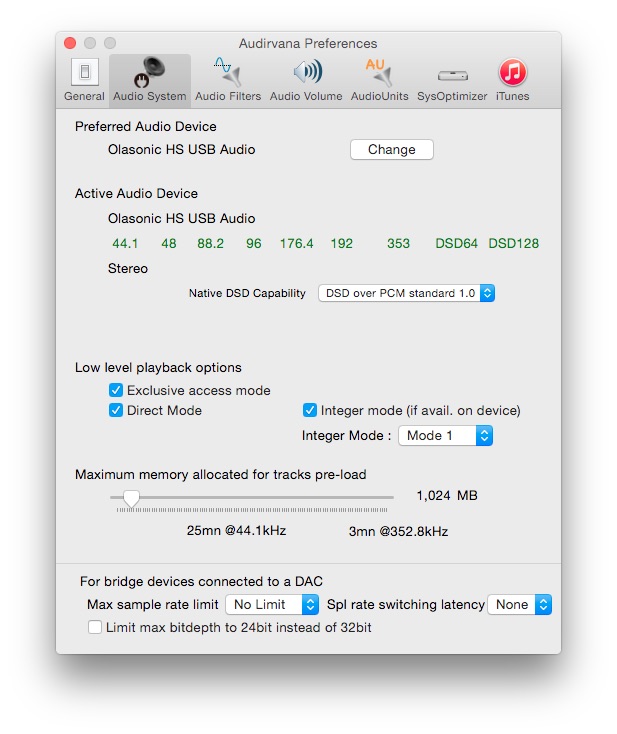
Task: Uncheck Exclusive access mode
Action: [x=116, y=390]
